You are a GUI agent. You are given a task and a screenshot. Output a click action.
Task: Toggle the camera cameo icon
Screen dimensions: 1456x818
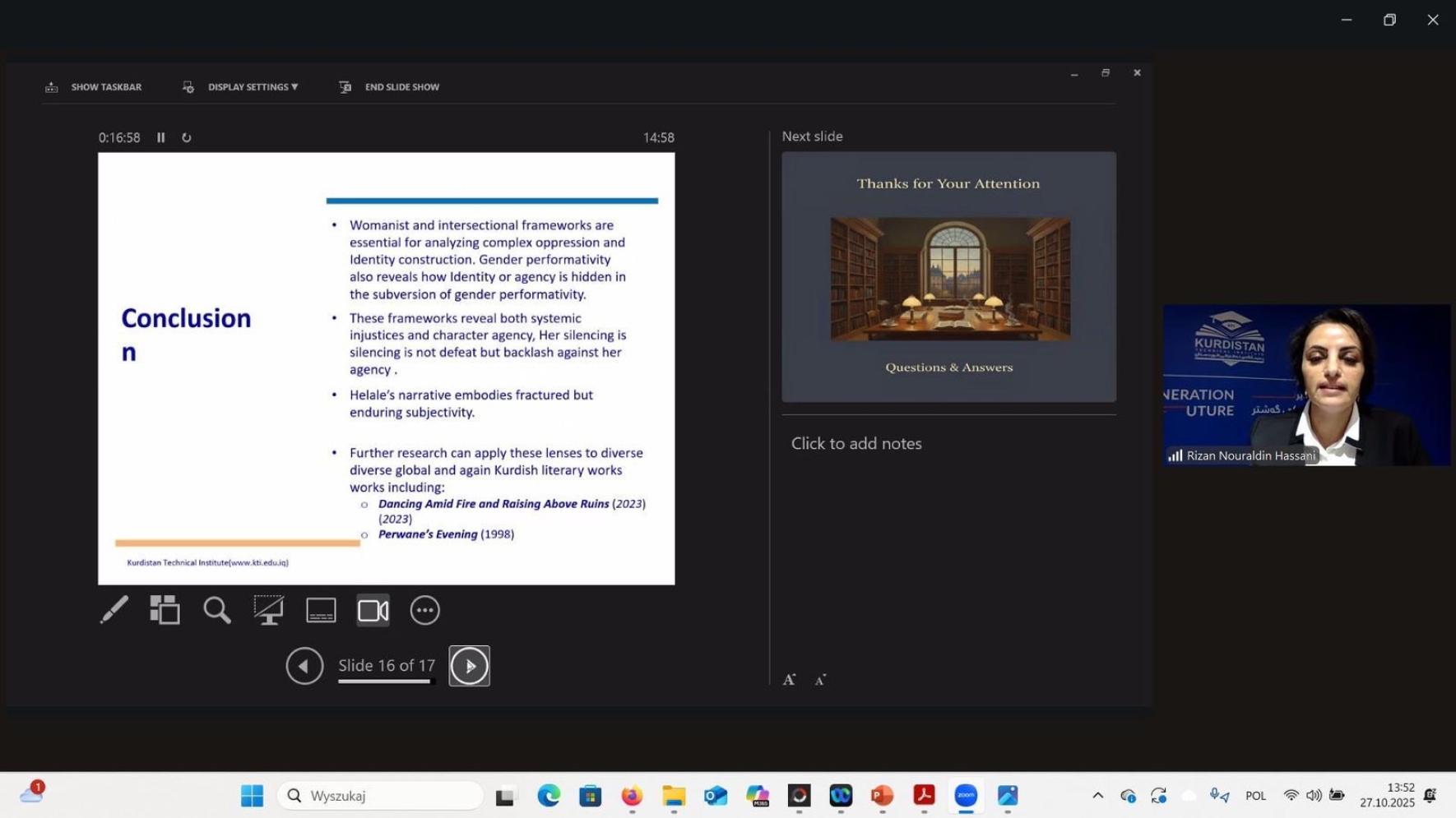(373, 610)
